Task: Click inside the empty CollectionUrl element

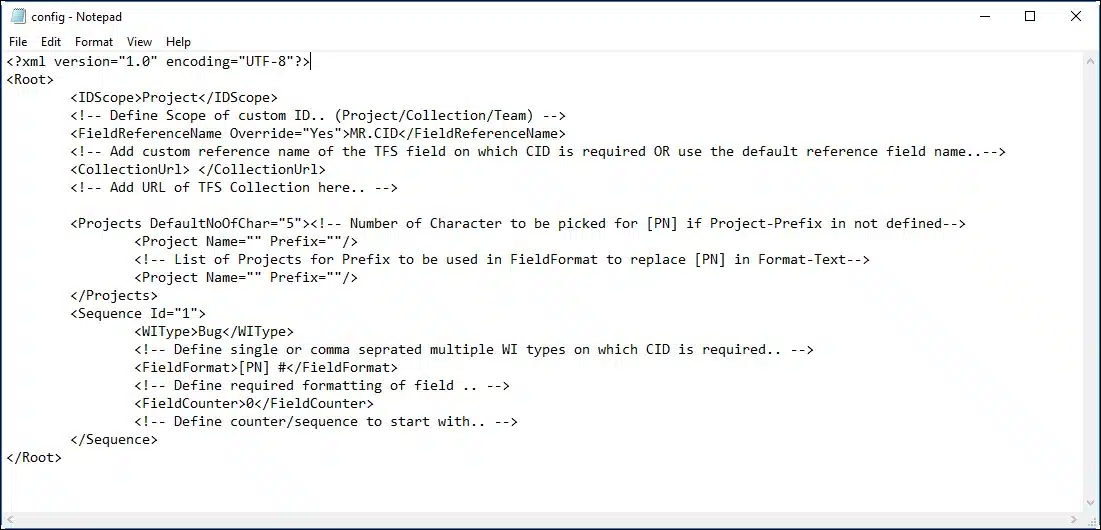Action: pyautogui.click(x=194, y=170)
